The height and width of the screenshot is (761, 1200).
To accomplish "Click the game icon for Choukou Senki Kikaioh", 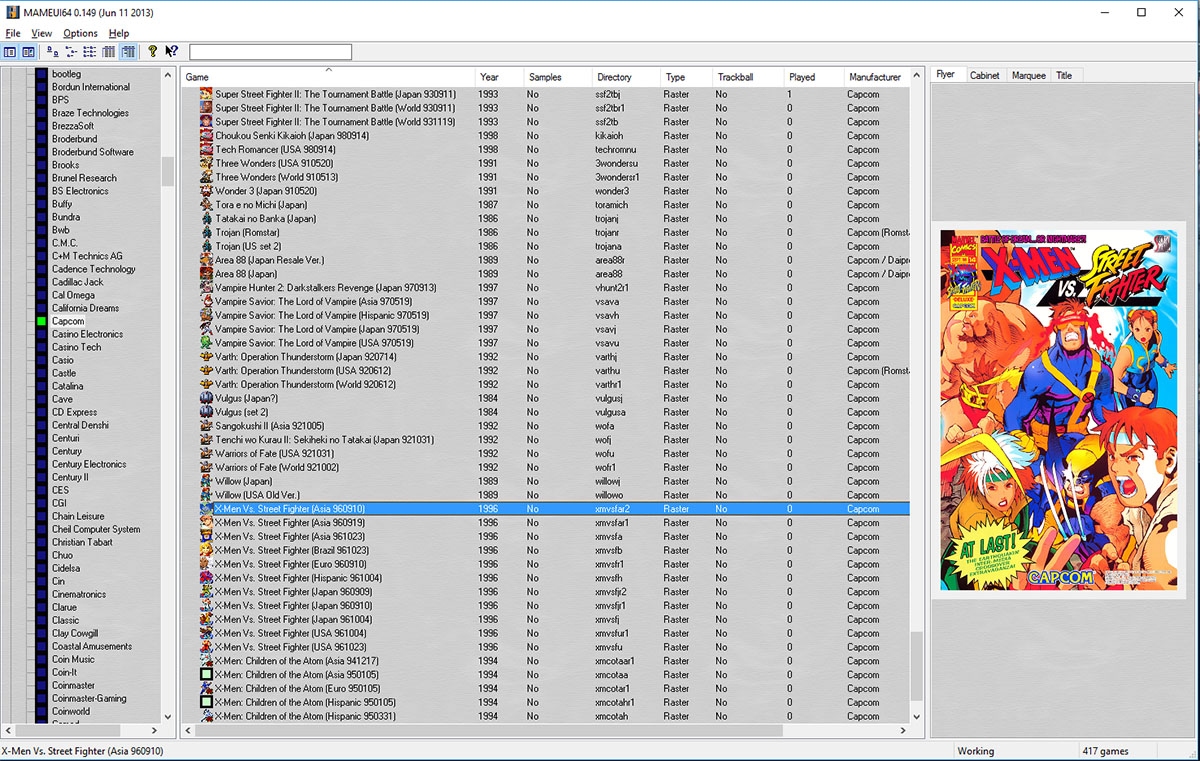I will click(206, 135).
